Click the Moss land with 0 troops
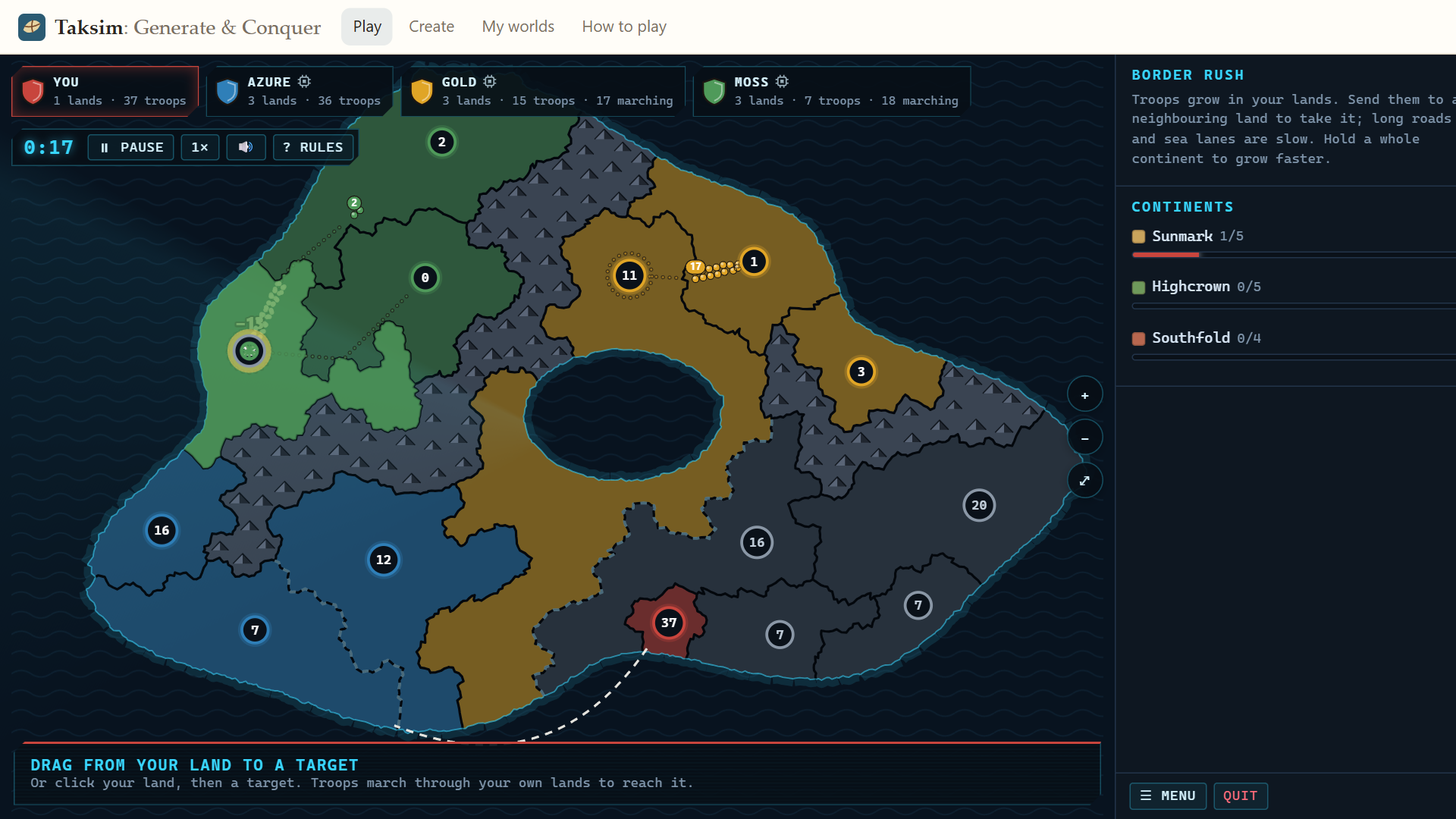 pyautogui.click(x=425, y=278)
